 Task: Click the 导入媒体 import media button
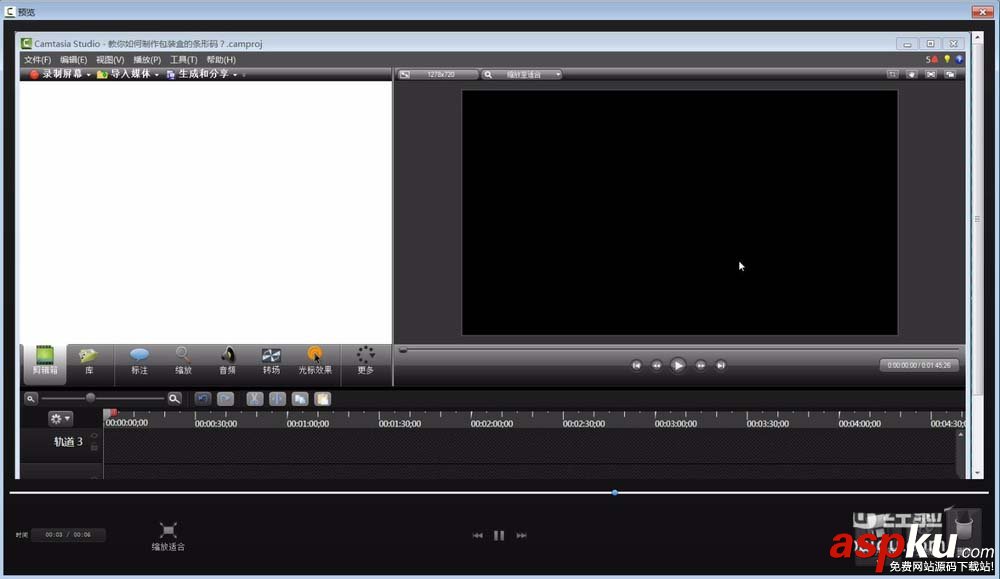124,74
